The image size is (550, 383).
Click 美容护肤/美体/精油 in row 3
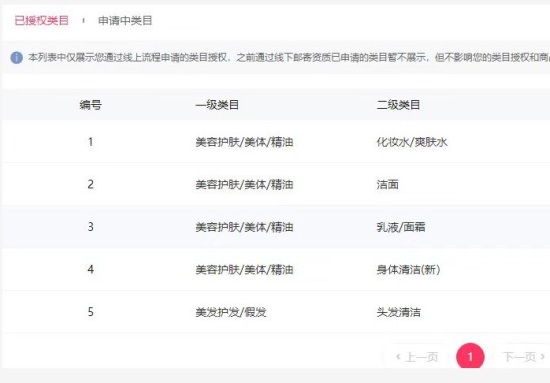point(244,227)
